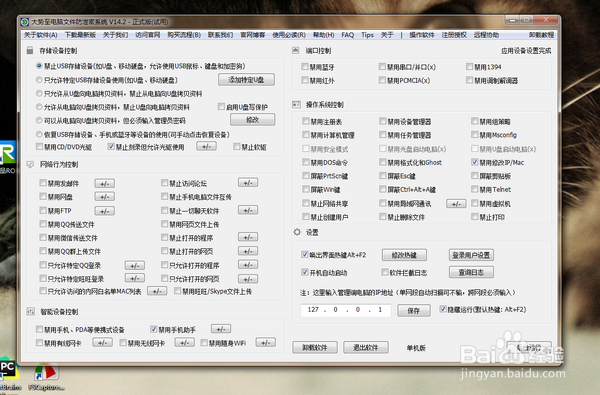Check 禁用FTP checkbox

pos(43,211)
